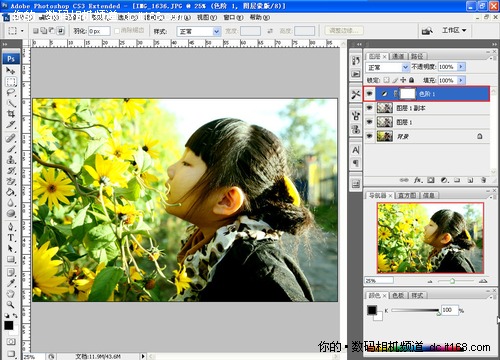500x360 pixels.
Task: Expand the opacity slider arrow
Action: tap(461, 67)
